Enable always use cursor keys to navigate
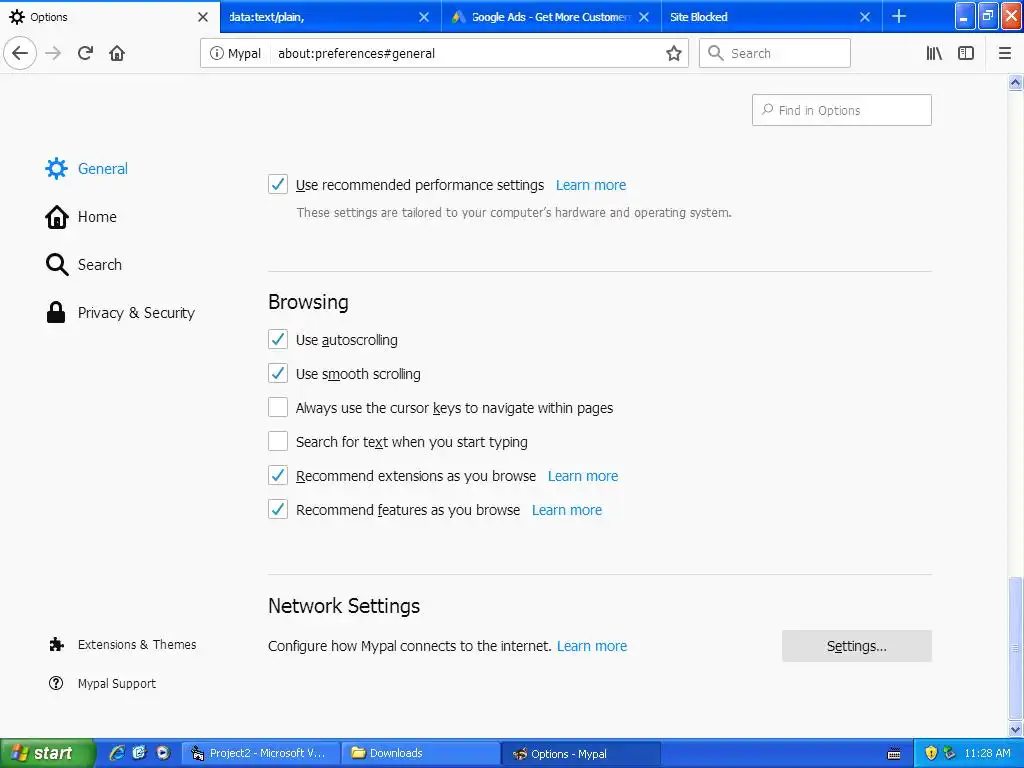The image size is (1024, 768). pyautogui.click(x=278, y=407)
